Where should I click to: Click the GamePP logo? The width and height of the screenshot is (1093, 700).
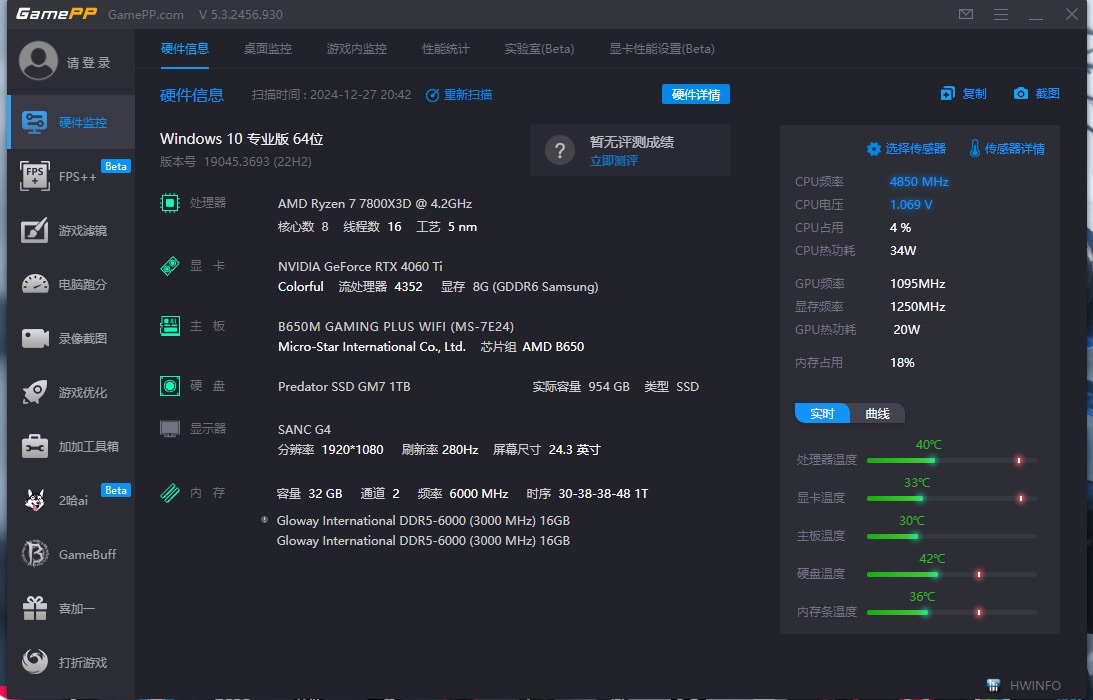point(56,14)
